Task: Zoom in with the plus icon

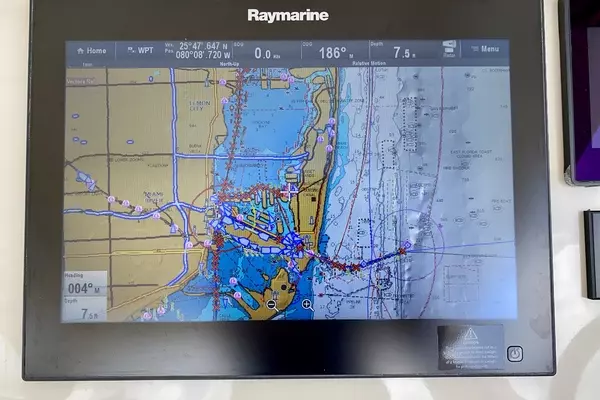Action: coord(307,304)
